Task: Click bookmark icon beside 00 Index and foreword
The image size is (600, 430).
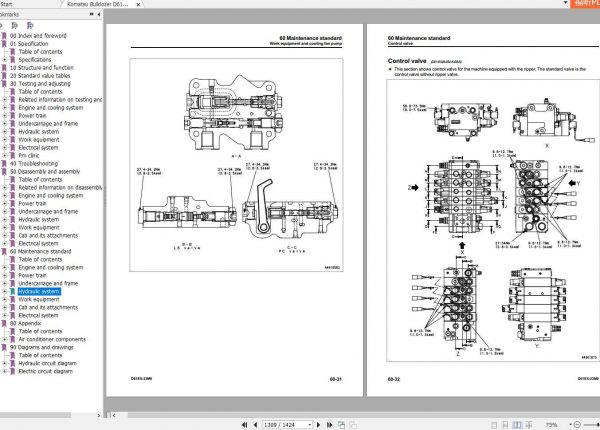Action: [4, 36]
